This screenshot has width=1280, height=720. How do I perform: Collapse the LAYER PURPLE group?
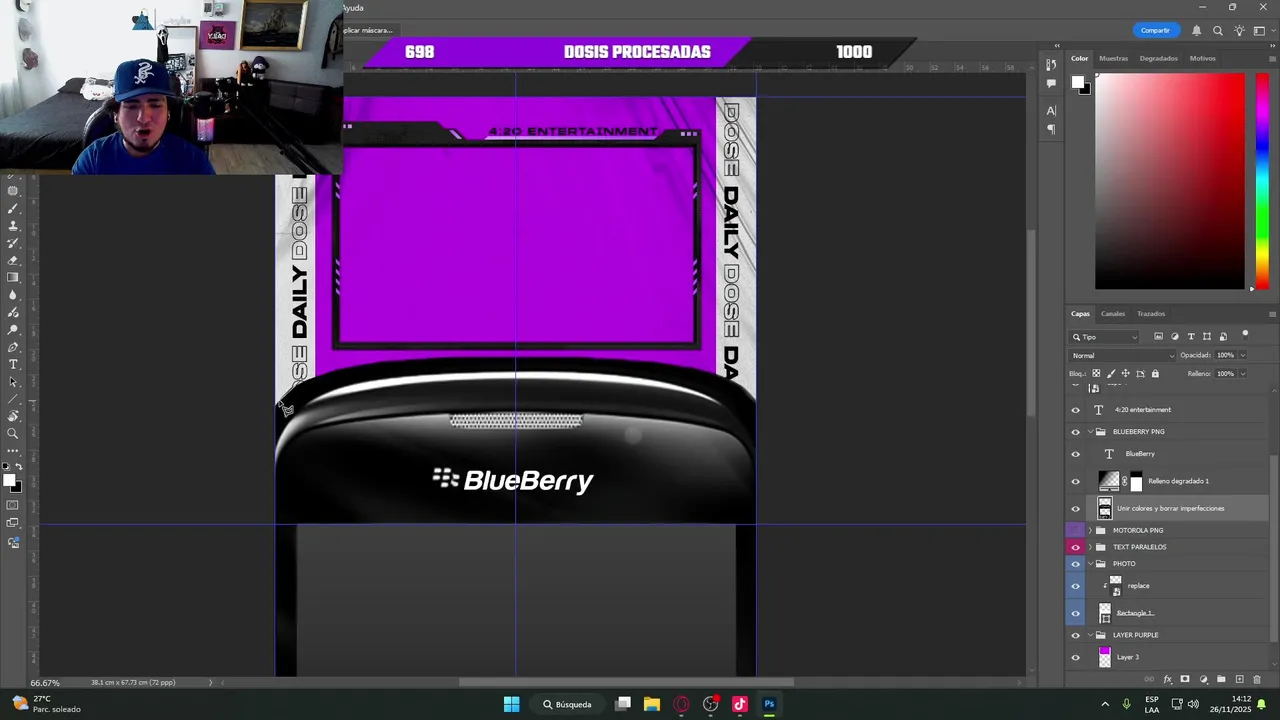(x=1090, y=635)
